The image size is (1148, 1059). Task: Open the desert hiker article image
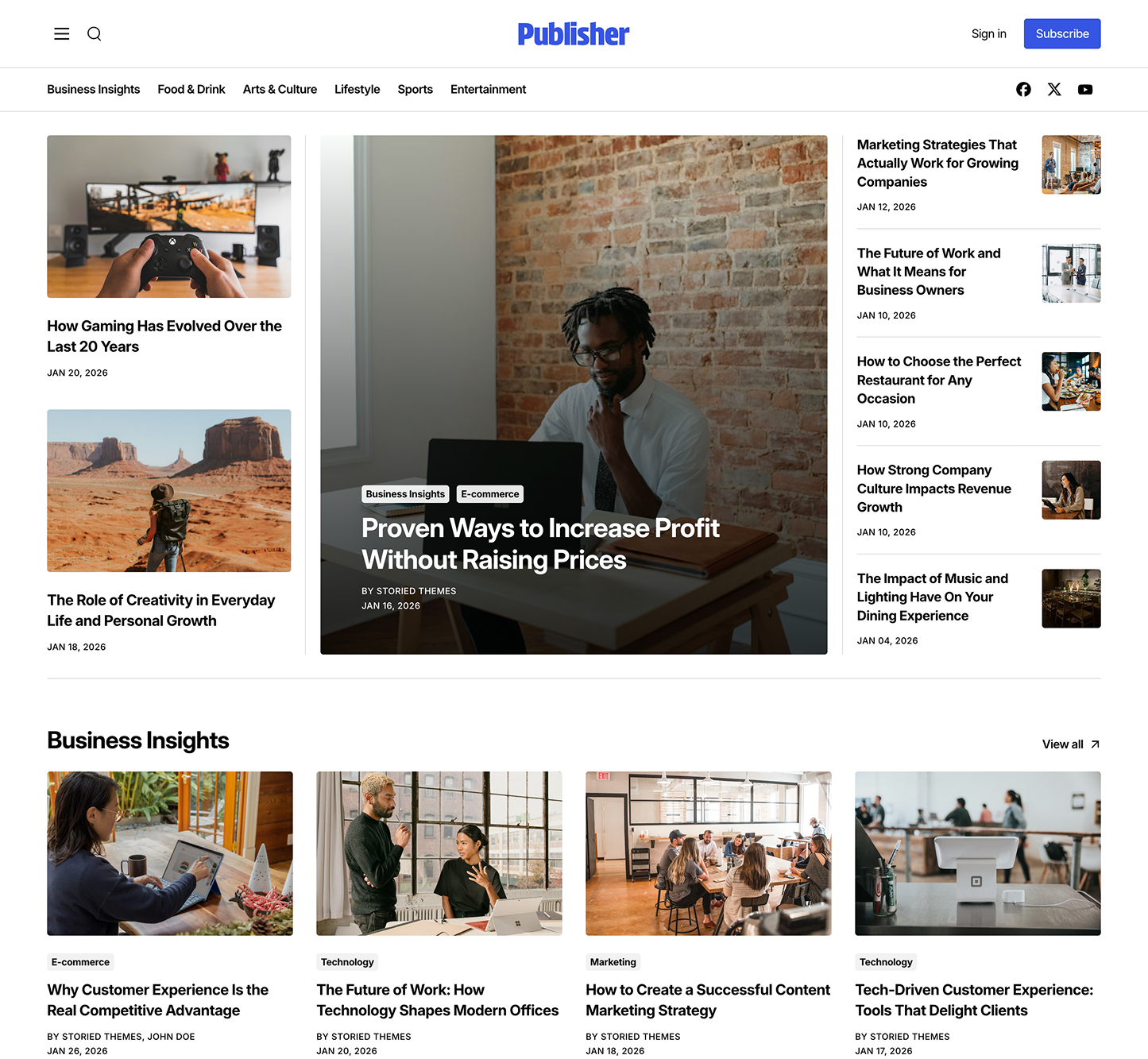point(168,490)
